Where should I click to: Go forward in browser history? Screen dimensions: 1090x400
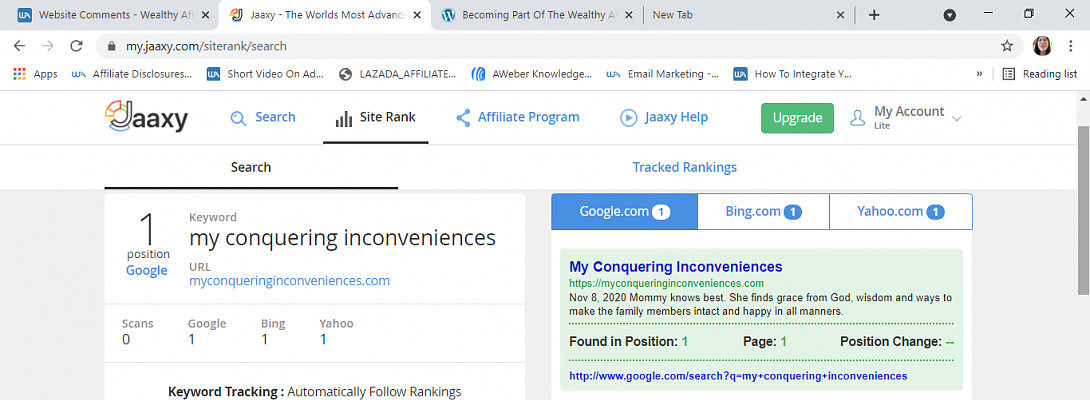tap(47, 46)
